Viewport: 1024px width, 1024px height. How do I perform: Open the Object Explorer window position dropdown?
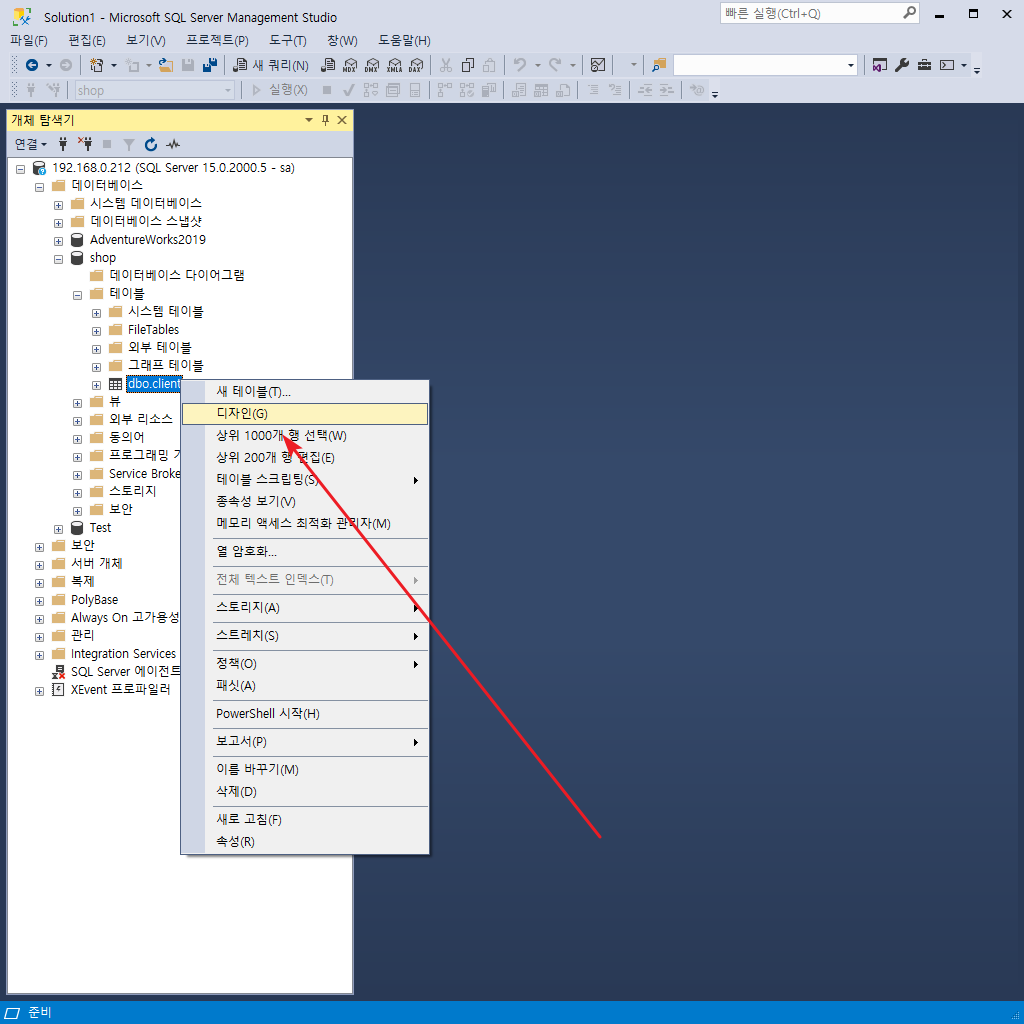point(309,120)
